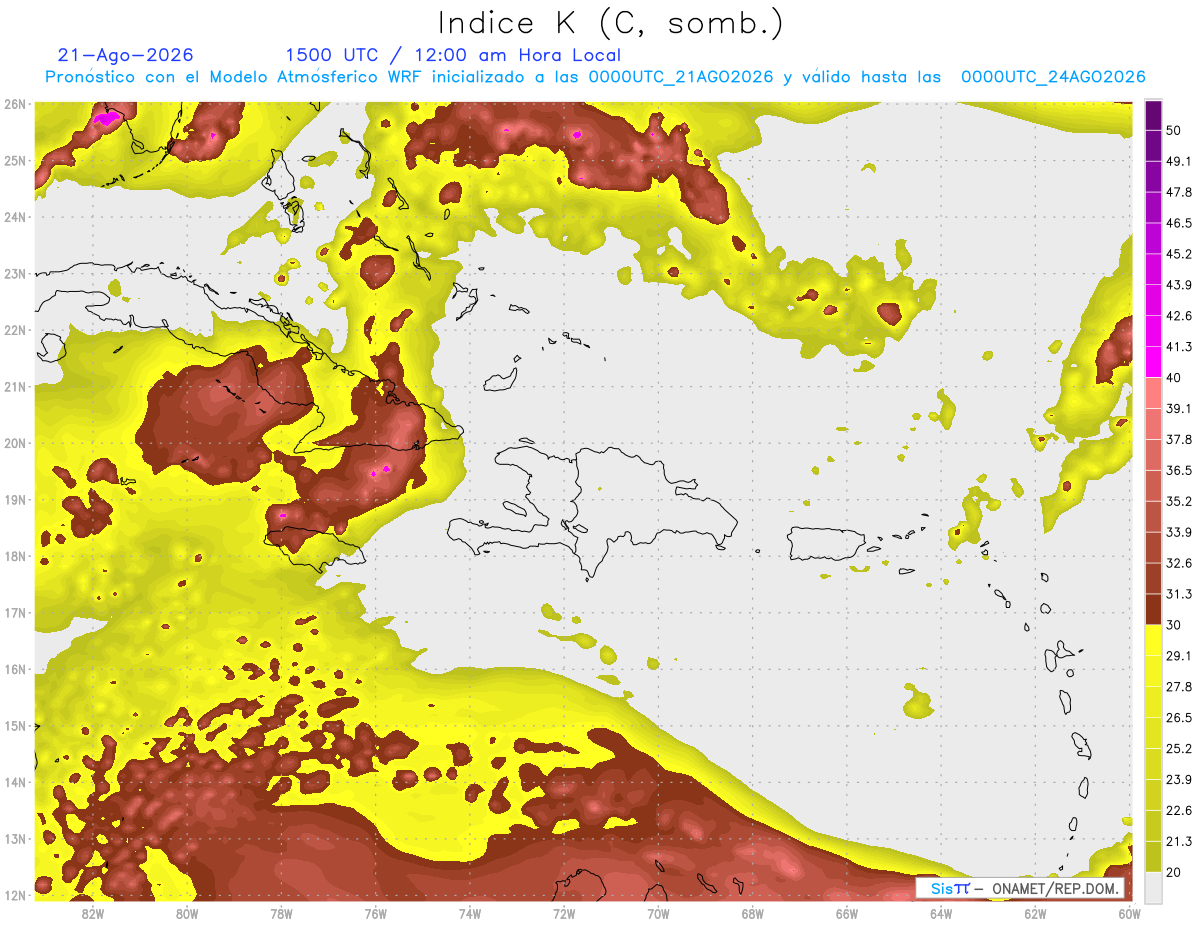Click the '14N' latitude label
The height and width of the screenshot is (927, 1200).
pos(14,782)
